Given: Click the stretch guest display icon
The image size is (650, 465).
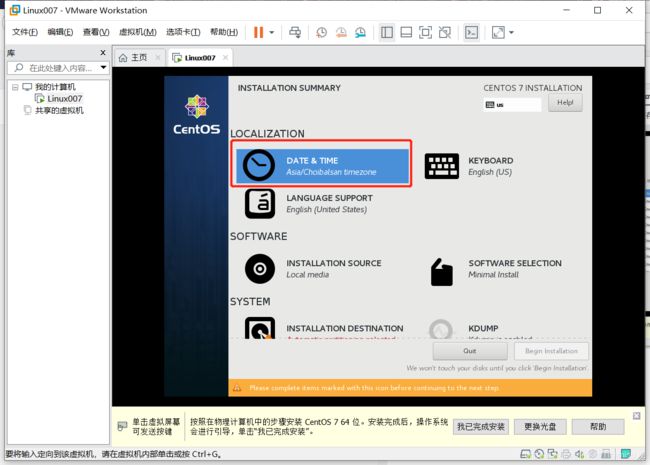Looking at the screenshot, I should [x=498, y=32].
